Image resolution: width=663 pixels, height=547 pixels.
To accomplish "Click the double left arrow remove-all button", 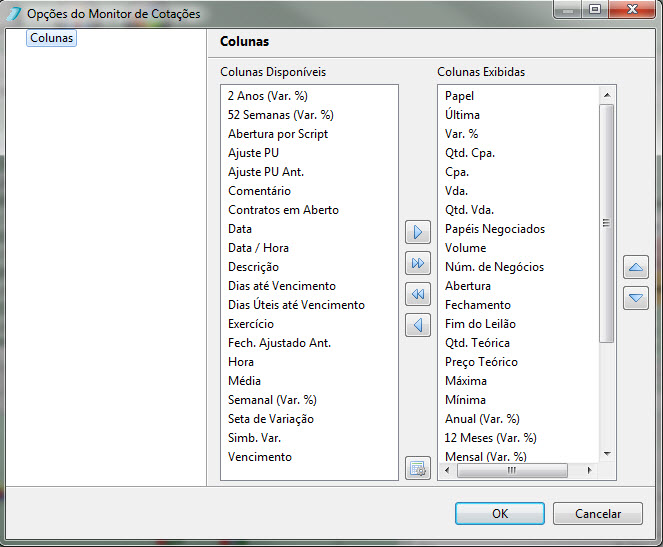I will [418, 294].
